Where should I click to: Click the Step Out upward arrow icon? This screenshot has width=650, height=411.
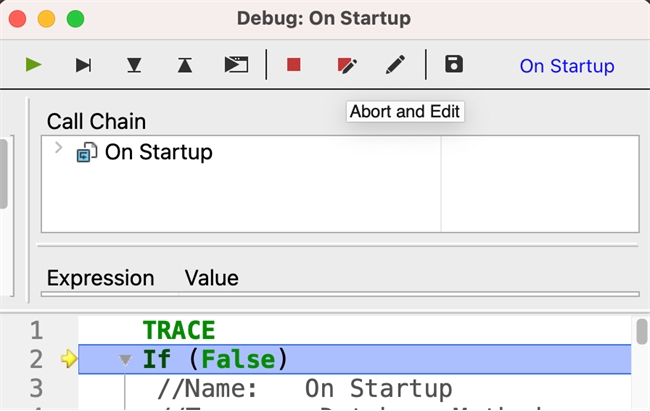(185, 65)
